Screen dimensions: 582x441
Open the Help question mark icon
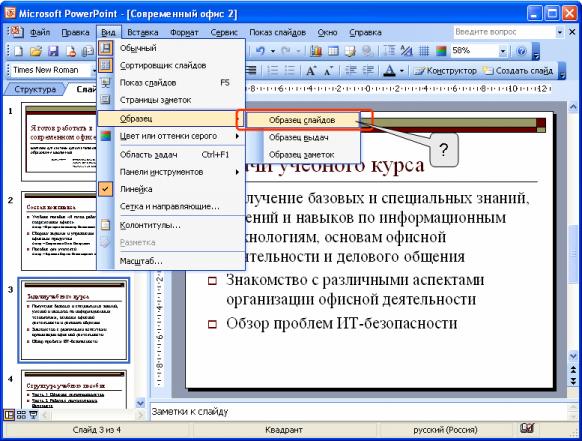click(521, 51)
